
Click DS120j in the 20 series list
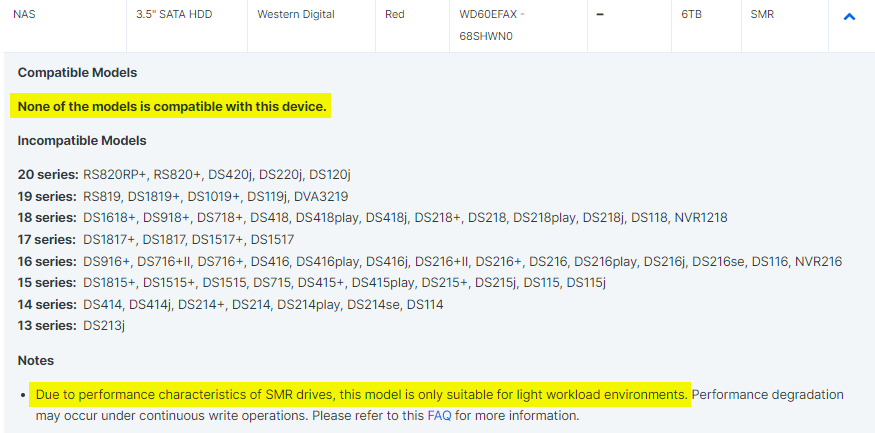(330, 175)
